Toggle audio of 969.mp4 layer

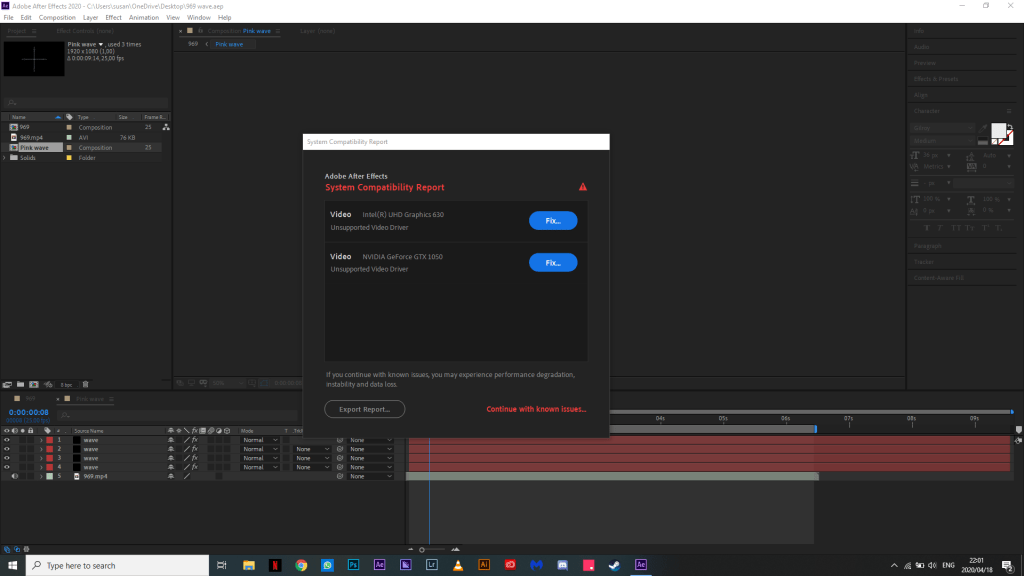[14, 476]
